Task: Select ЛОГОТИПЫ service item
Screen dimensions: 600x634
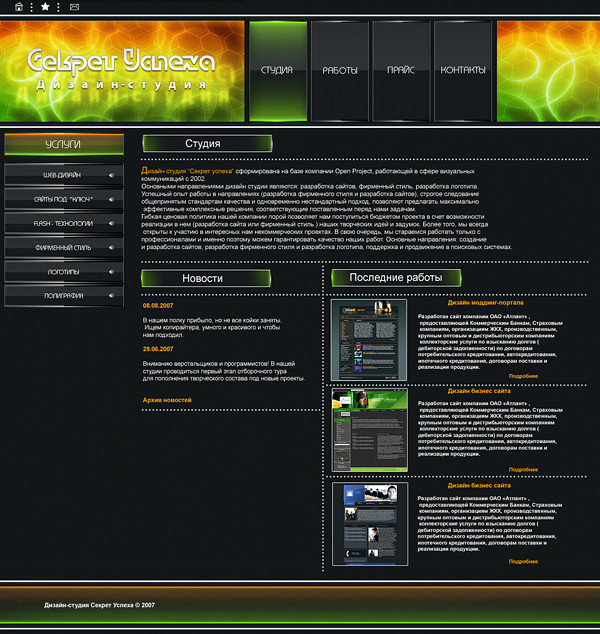Action: [64, 272]
